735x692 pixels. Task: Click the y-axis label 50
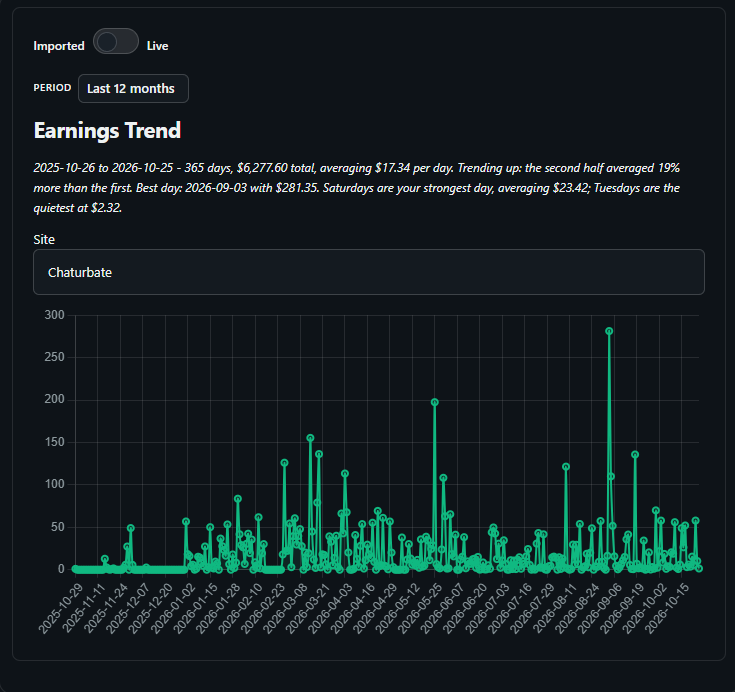[58, 527]
